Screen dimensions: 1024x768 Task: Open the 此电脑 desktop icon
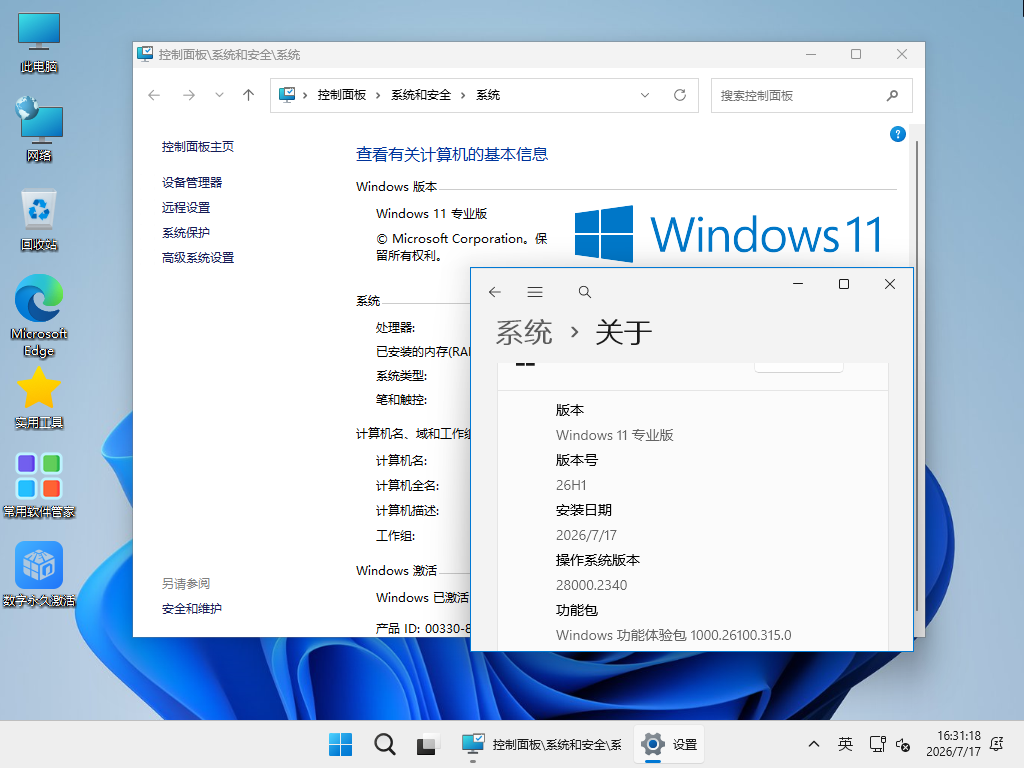coord(39,42)
